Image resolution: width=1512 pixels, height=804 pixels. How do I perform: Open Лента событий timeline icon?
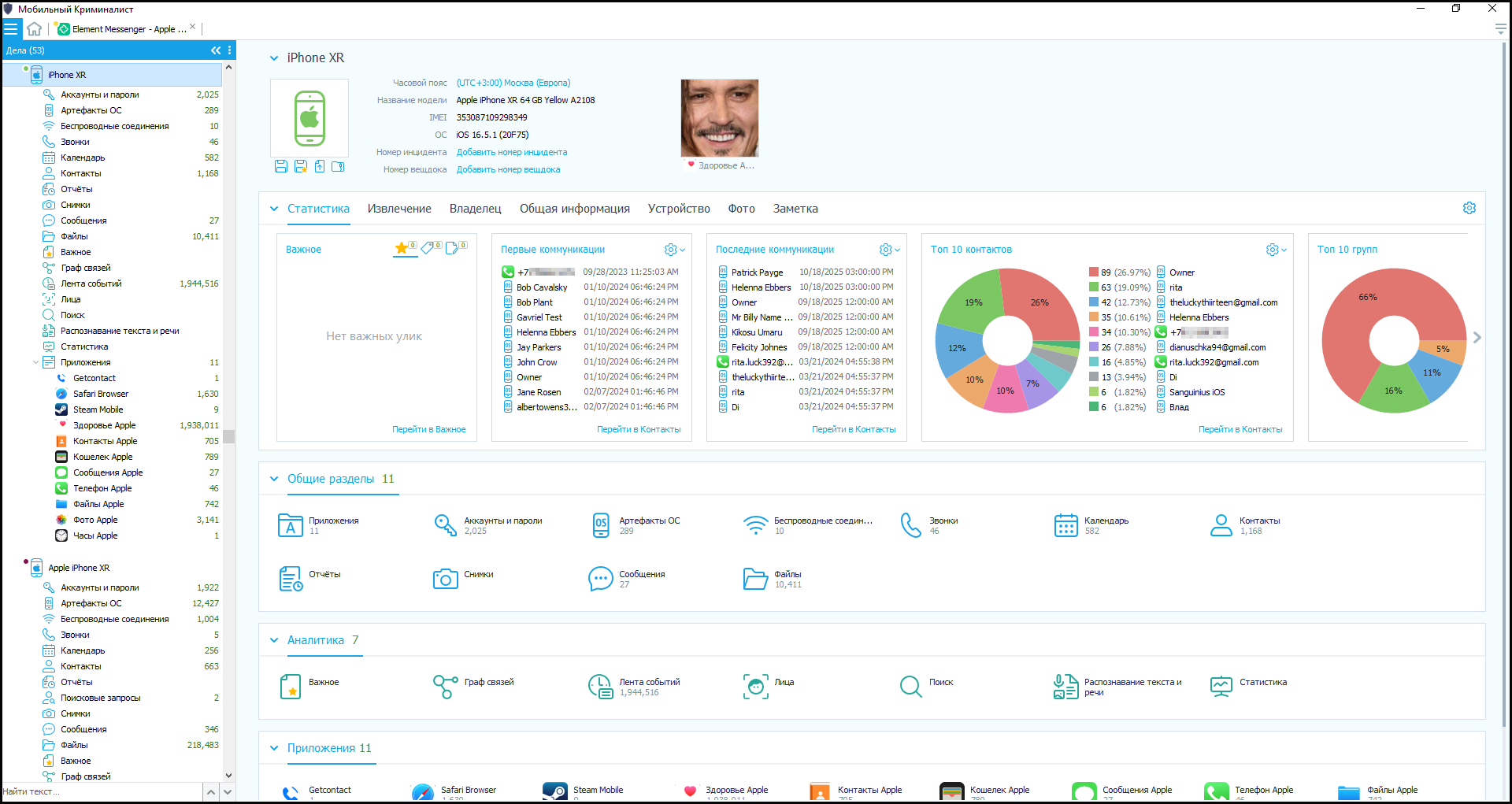(600, 687)
